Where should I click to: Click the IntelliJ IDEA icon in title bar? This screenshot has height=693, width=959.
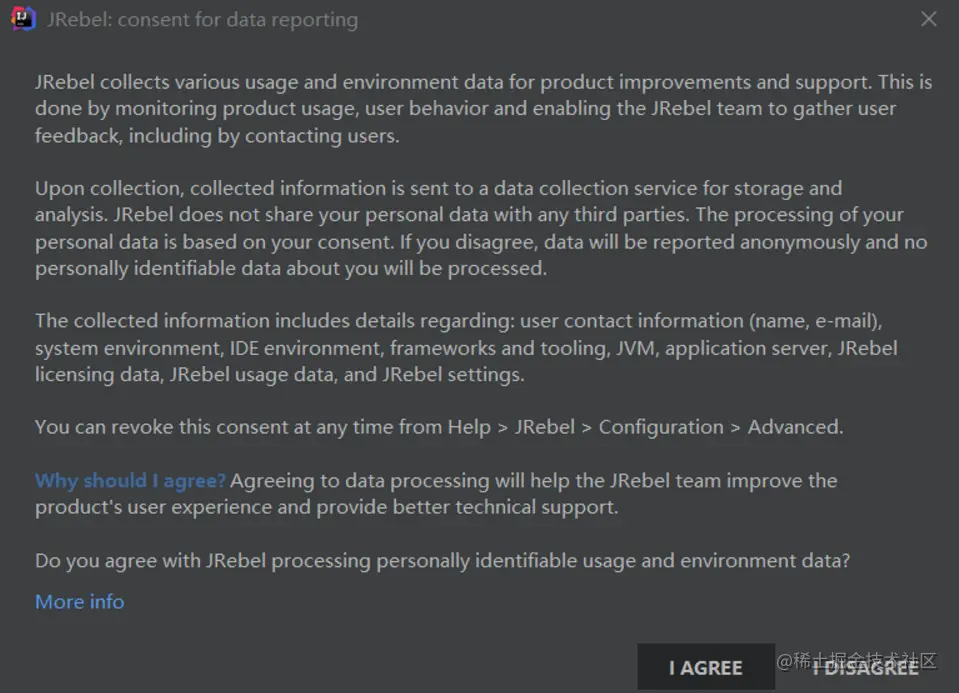(x=23, y=19)
